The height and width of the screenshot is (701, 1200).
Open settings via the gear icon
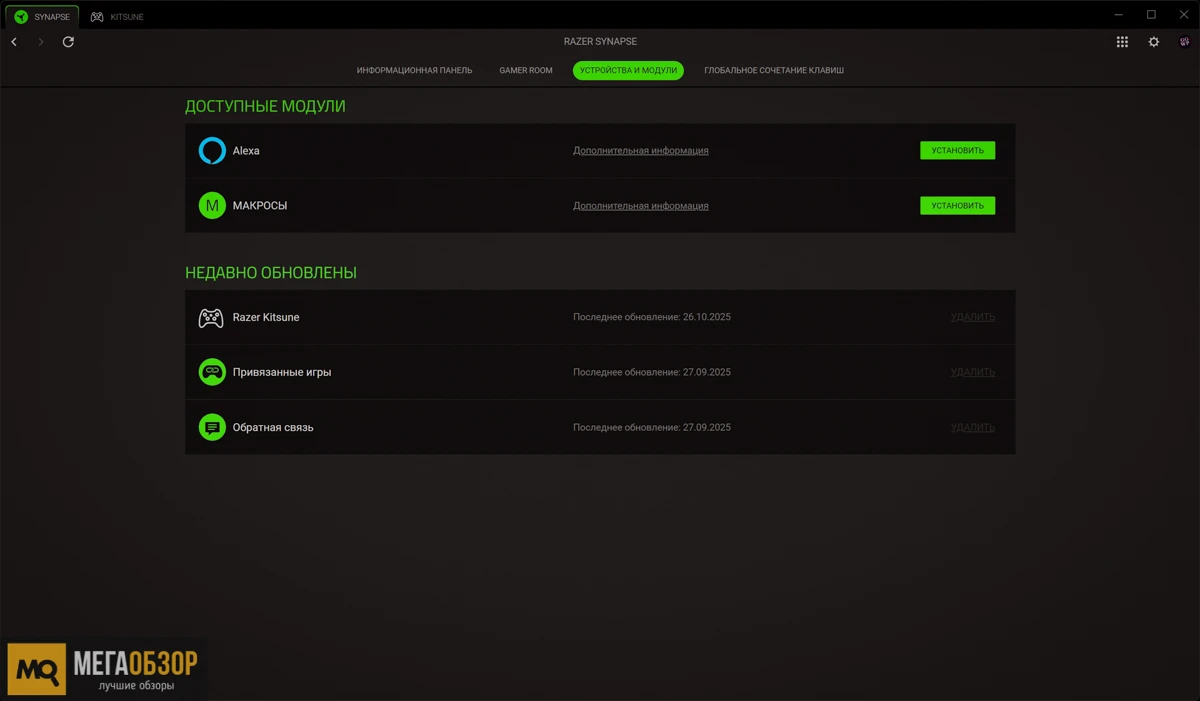[1154, 42]
